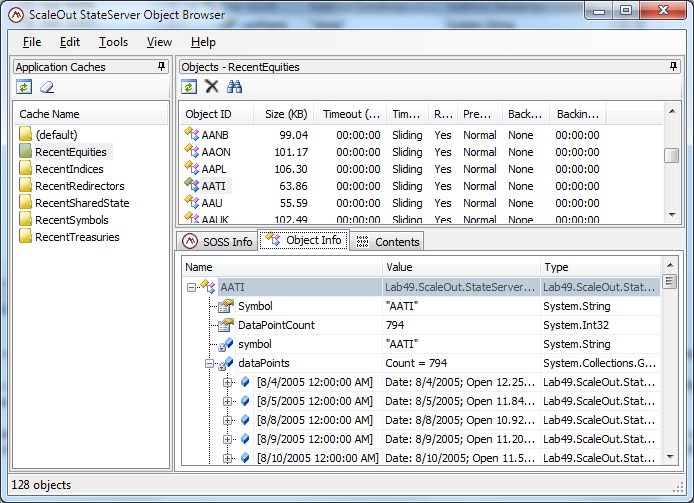This screenshot has height=503, width=694.
Task: Open the Tools menu
Action: [113, 42]
